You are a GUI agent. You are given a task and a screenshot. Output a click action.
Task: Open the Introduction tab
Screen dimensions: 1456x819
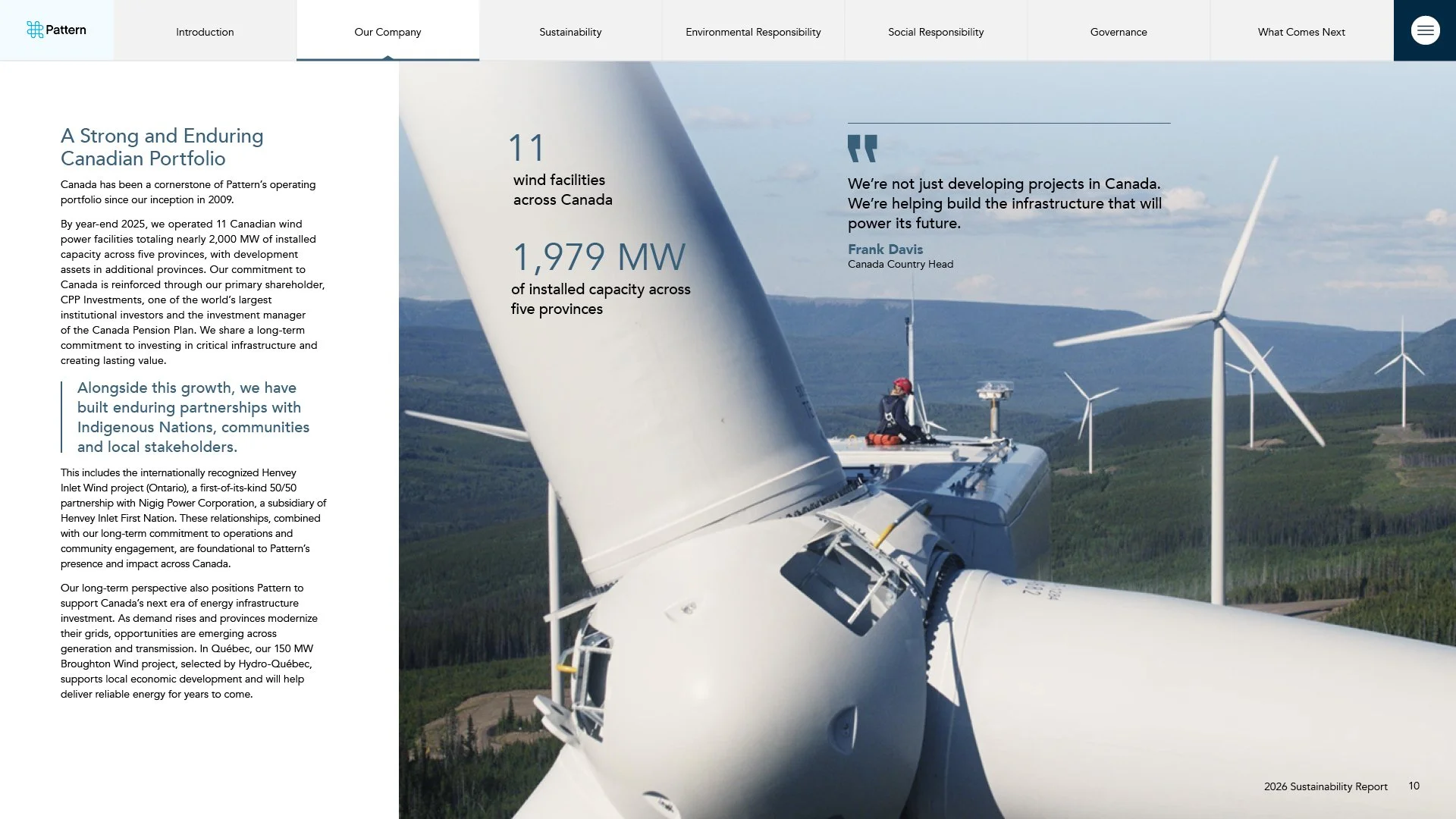click(205, 32)
